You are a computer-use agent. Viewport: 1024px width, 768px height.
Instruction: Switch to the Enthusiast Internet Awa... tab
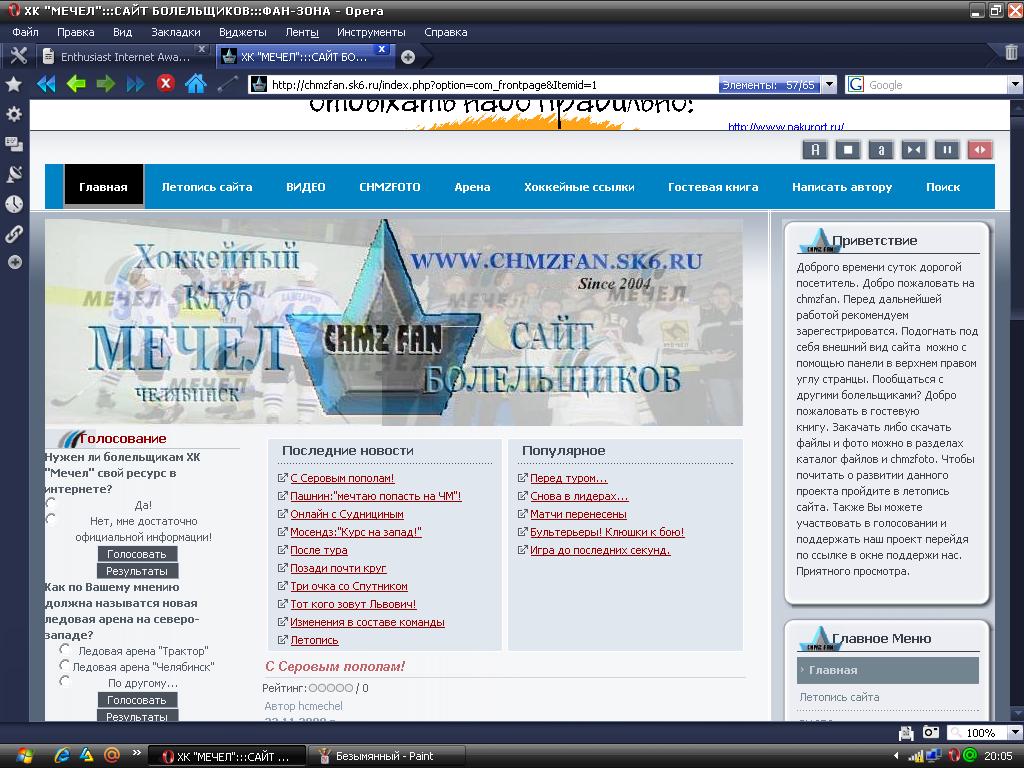click(124, 57)
